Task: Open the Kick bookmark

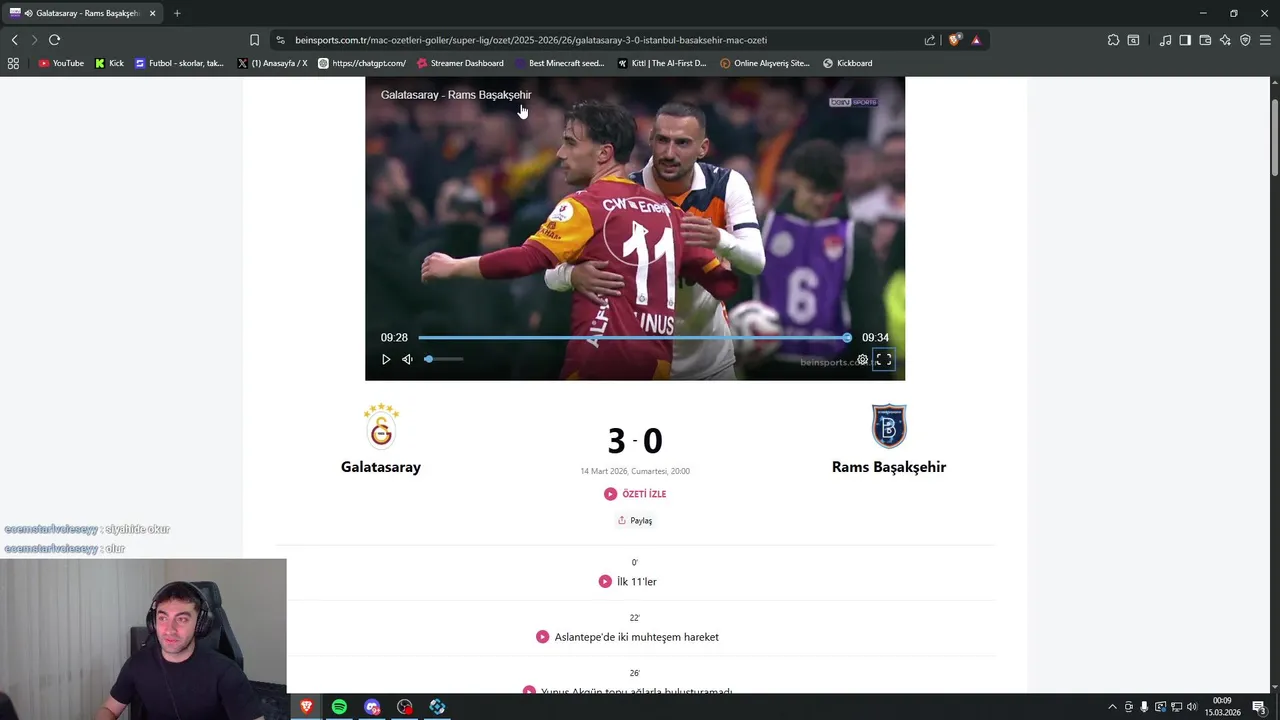Action: [x=109, y=63]
